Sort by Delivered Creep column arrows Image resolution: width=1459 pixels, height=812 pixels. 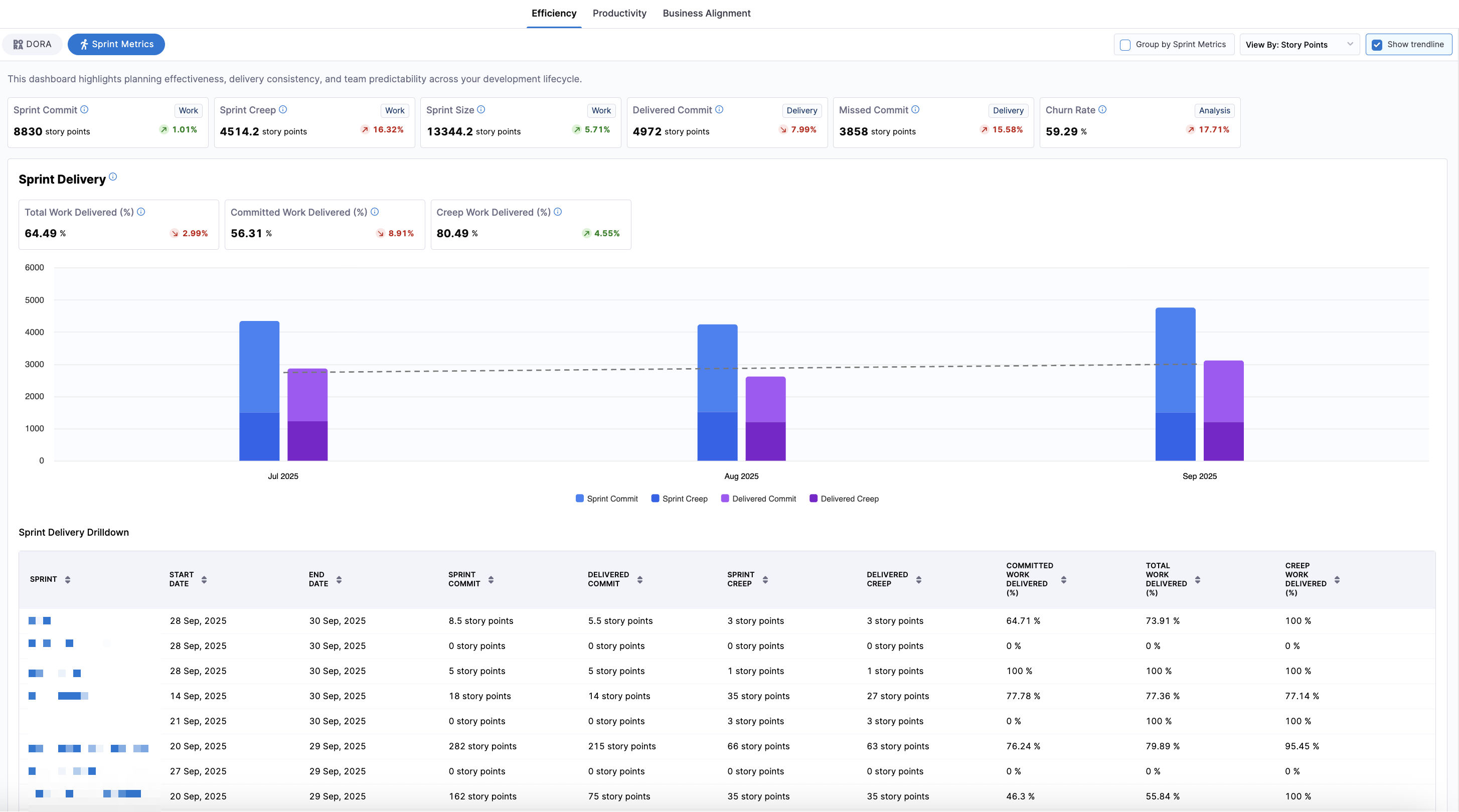(919, 579)
